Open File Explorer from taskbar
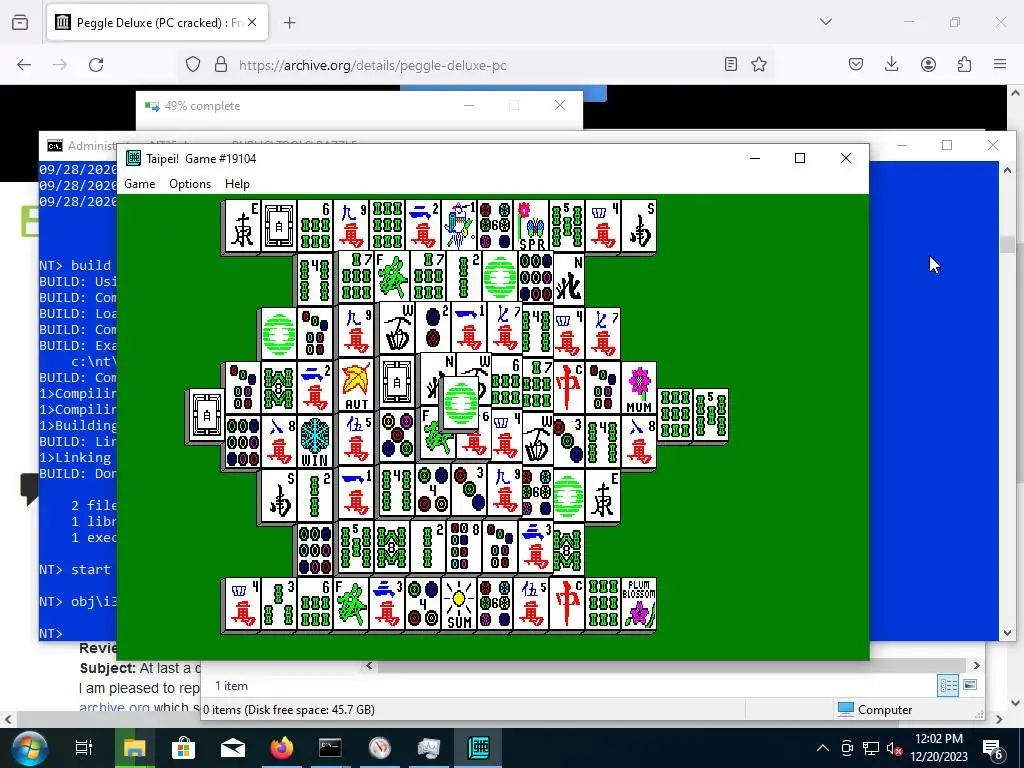1024x768 pixels. click(135, 748)
